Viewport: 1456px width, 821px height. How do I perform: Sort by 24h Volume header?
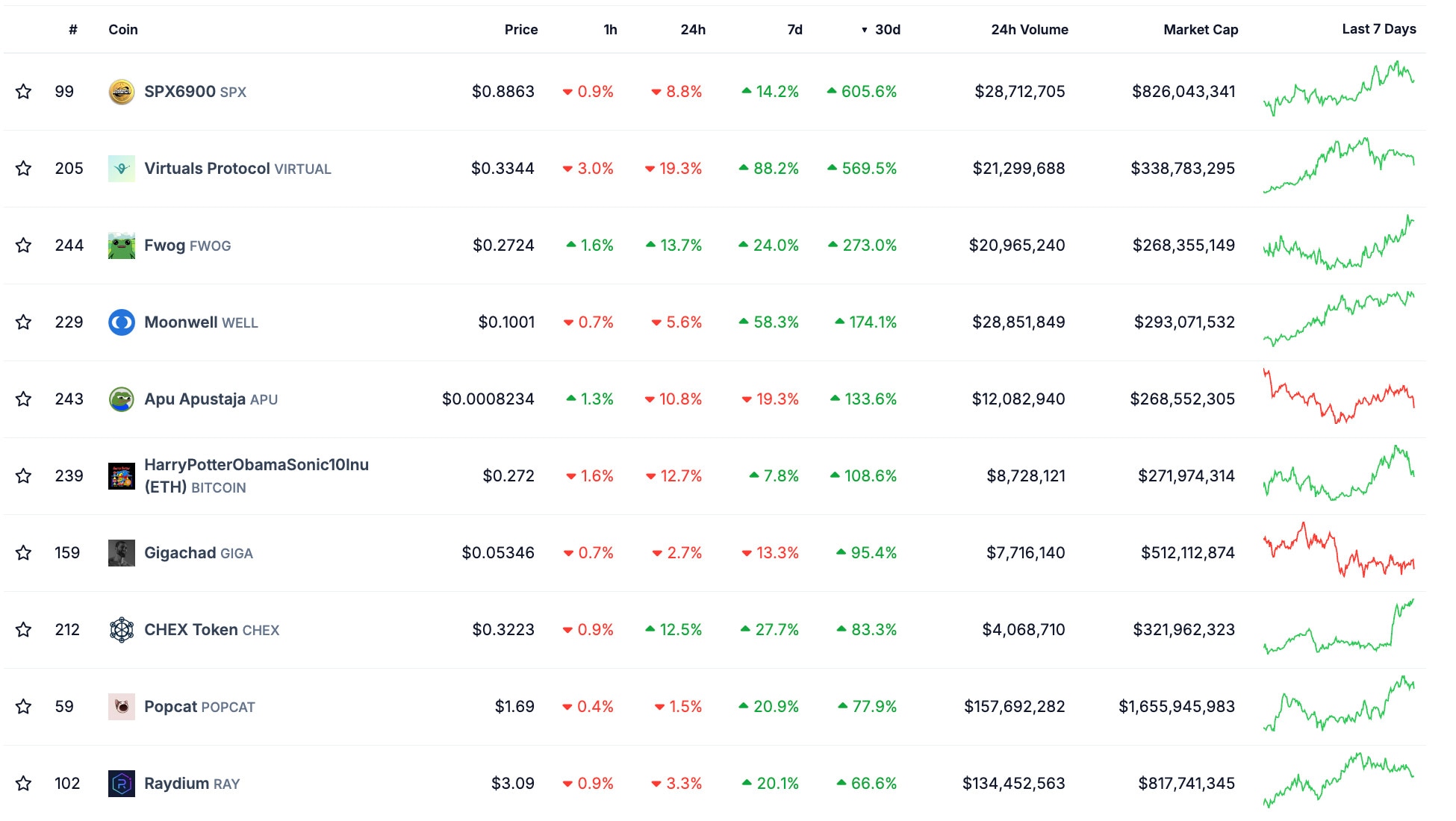point(1030,30)
